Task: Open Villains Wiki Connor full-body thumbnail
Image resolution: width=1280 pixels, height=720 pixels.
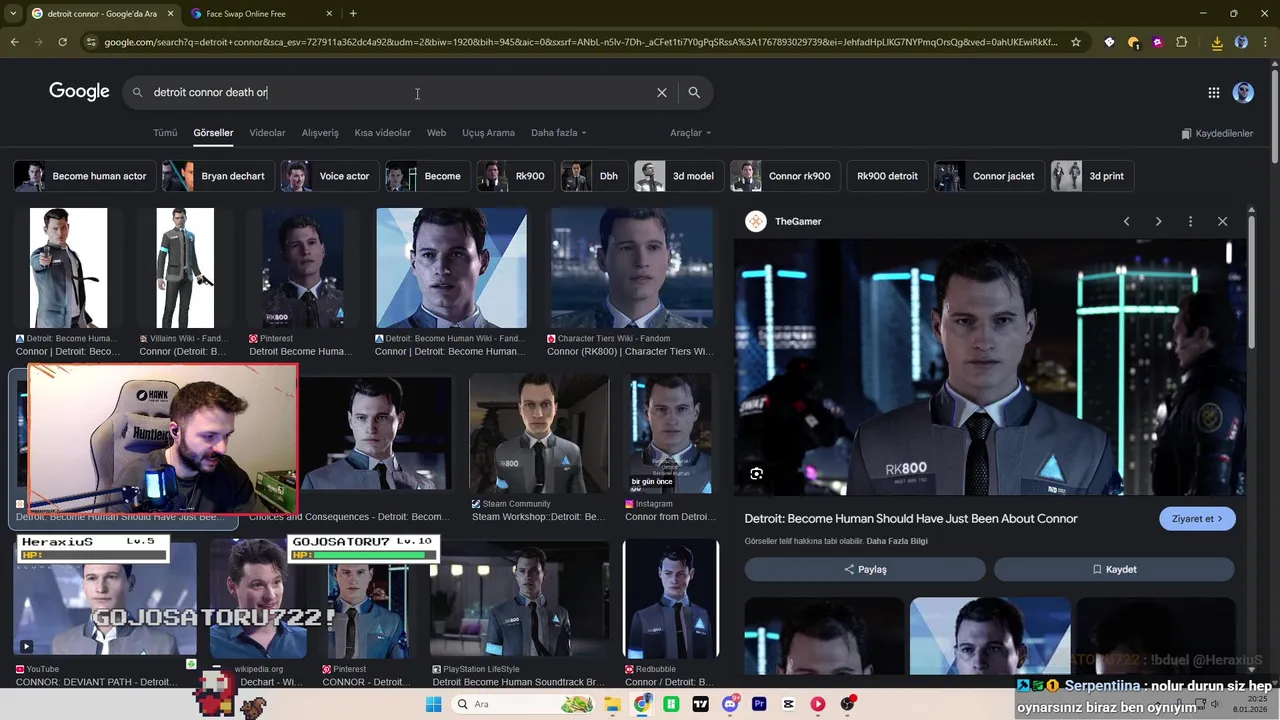Action: click(x=185, y=268)
